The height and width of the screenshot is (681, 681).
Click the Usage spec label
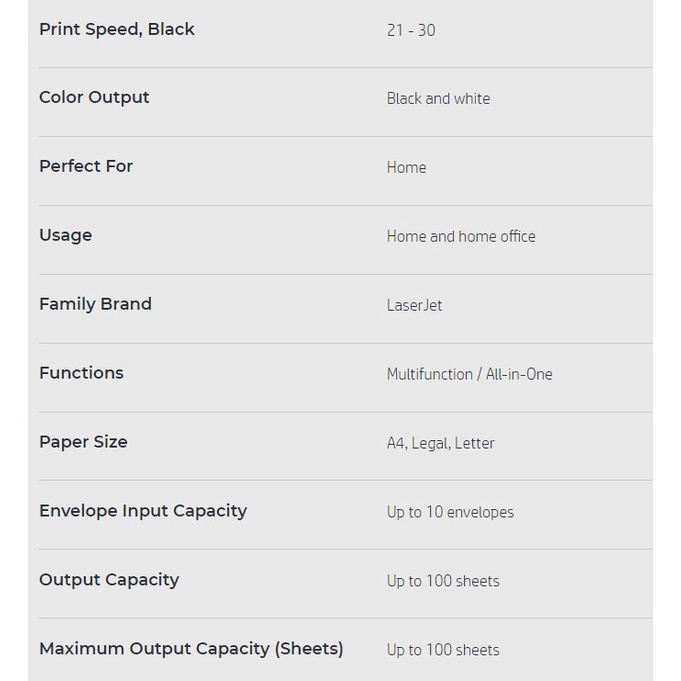coord(66,235)
